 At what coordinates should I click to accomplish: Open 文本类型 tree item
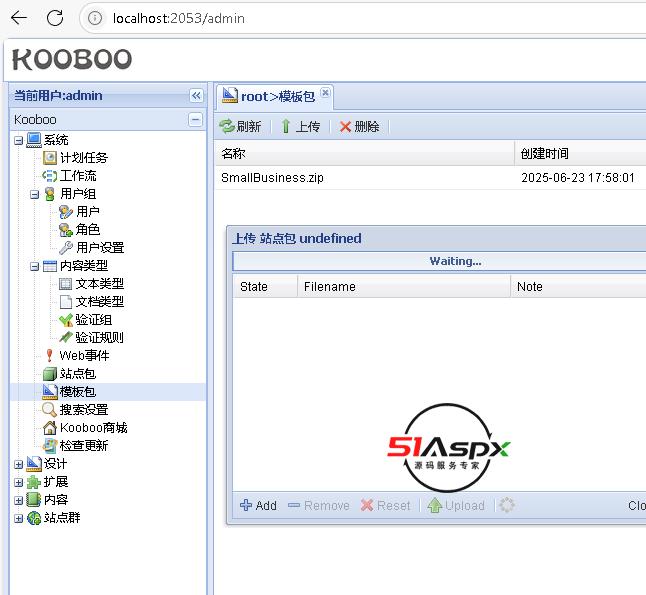coord(100,284)
